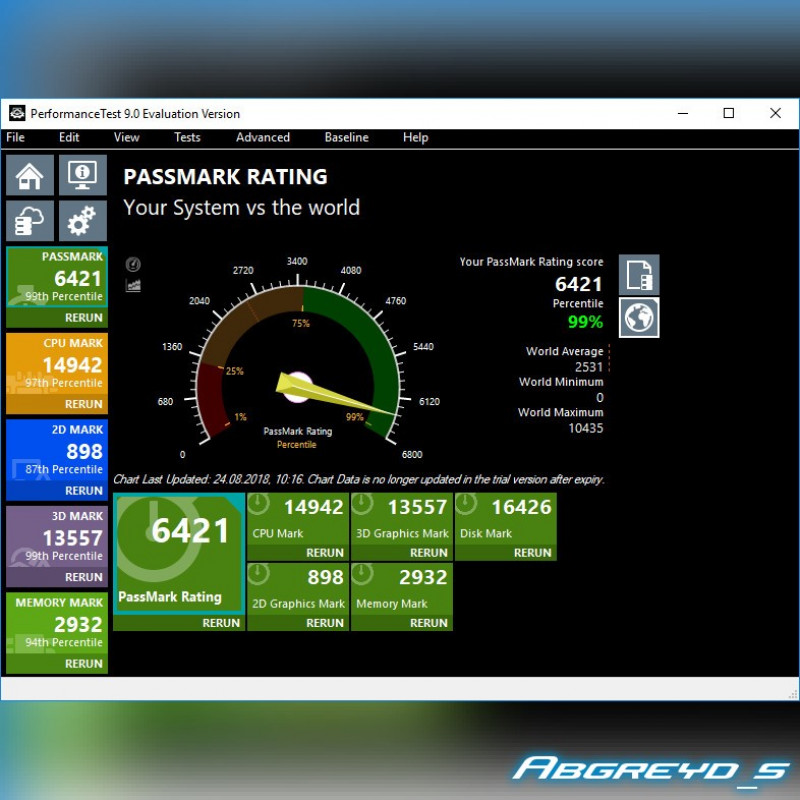The image size is (800, 800).
Task: Click RERUN under the 2932 Memory Mark tile
Action: click(x=429, y=623)
